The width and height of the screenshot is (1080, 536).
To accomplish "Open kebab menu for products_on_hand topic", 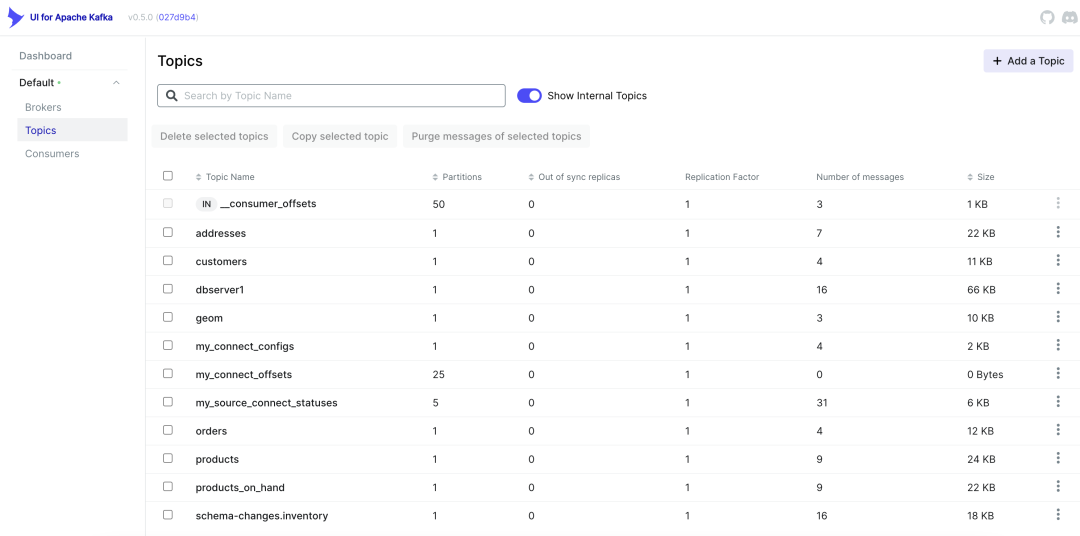I will coord(1058,487).
